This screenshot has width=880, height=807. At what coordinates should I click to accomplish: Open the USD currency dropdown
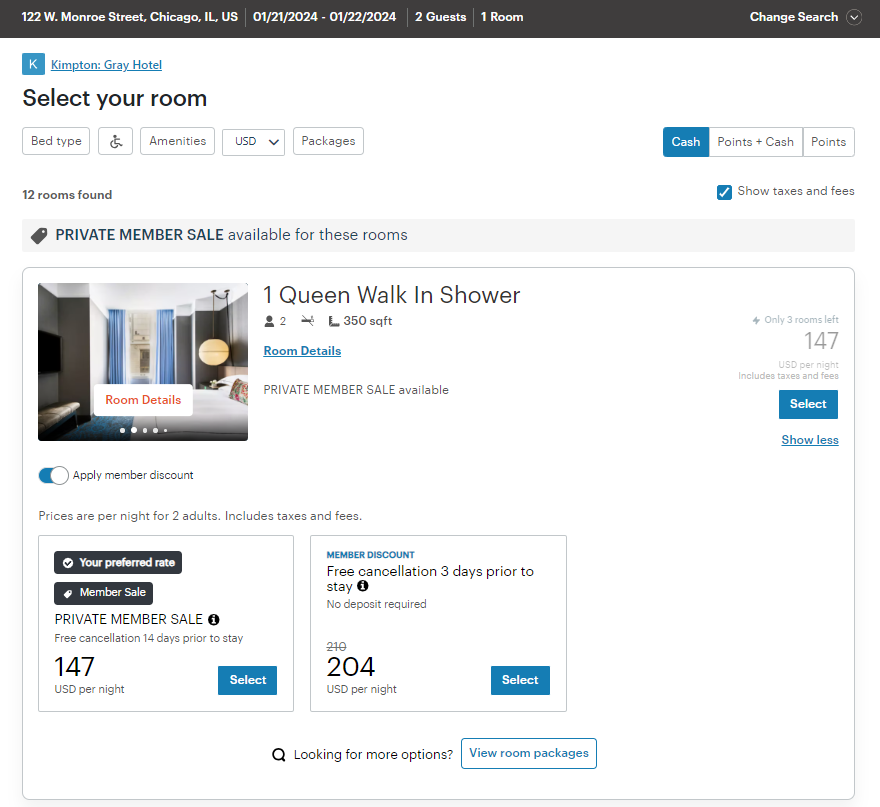(253, 141)
